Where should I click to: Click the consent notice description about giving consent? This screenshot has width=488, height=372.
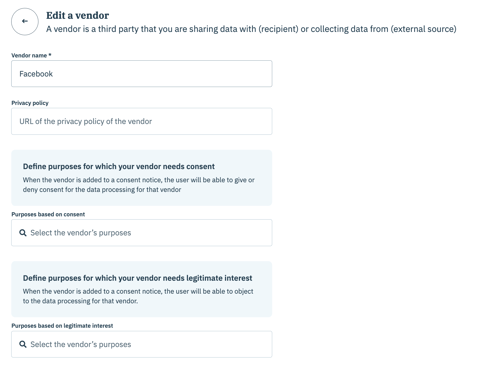tap(139, 185)
